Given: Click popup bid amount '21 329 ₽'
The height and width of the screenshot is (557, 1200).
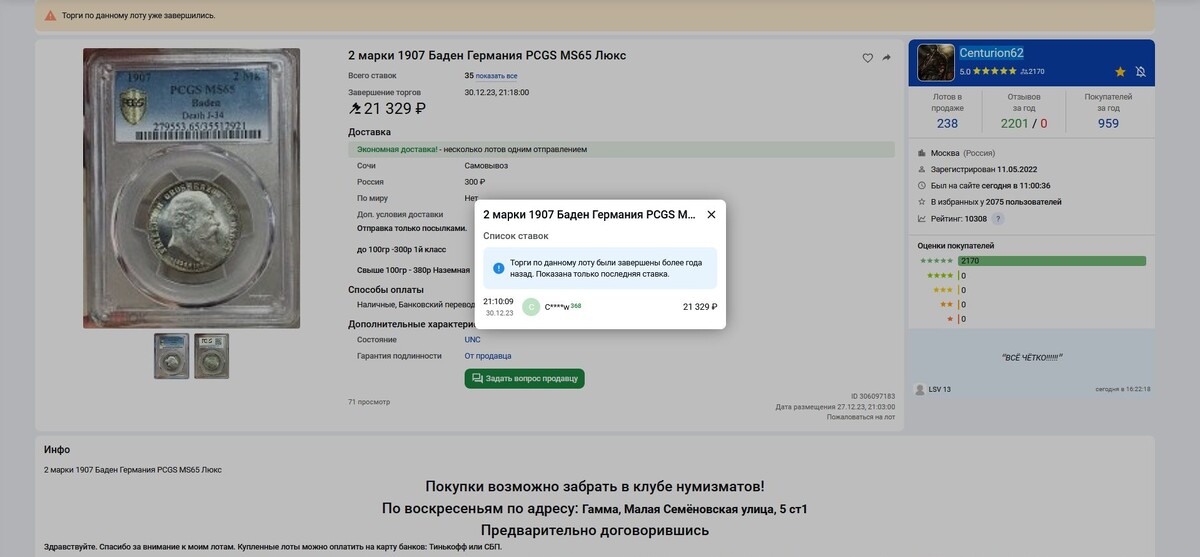Looking at the screenshot, I should (x=700, y=307).
